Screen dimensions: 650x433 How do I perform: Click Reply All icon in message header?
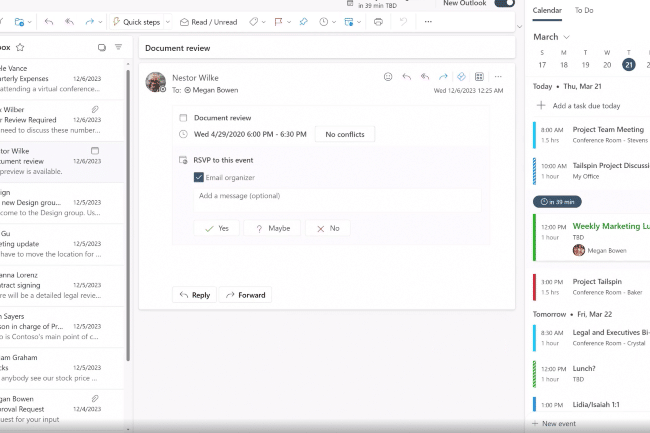click(424, 77)
